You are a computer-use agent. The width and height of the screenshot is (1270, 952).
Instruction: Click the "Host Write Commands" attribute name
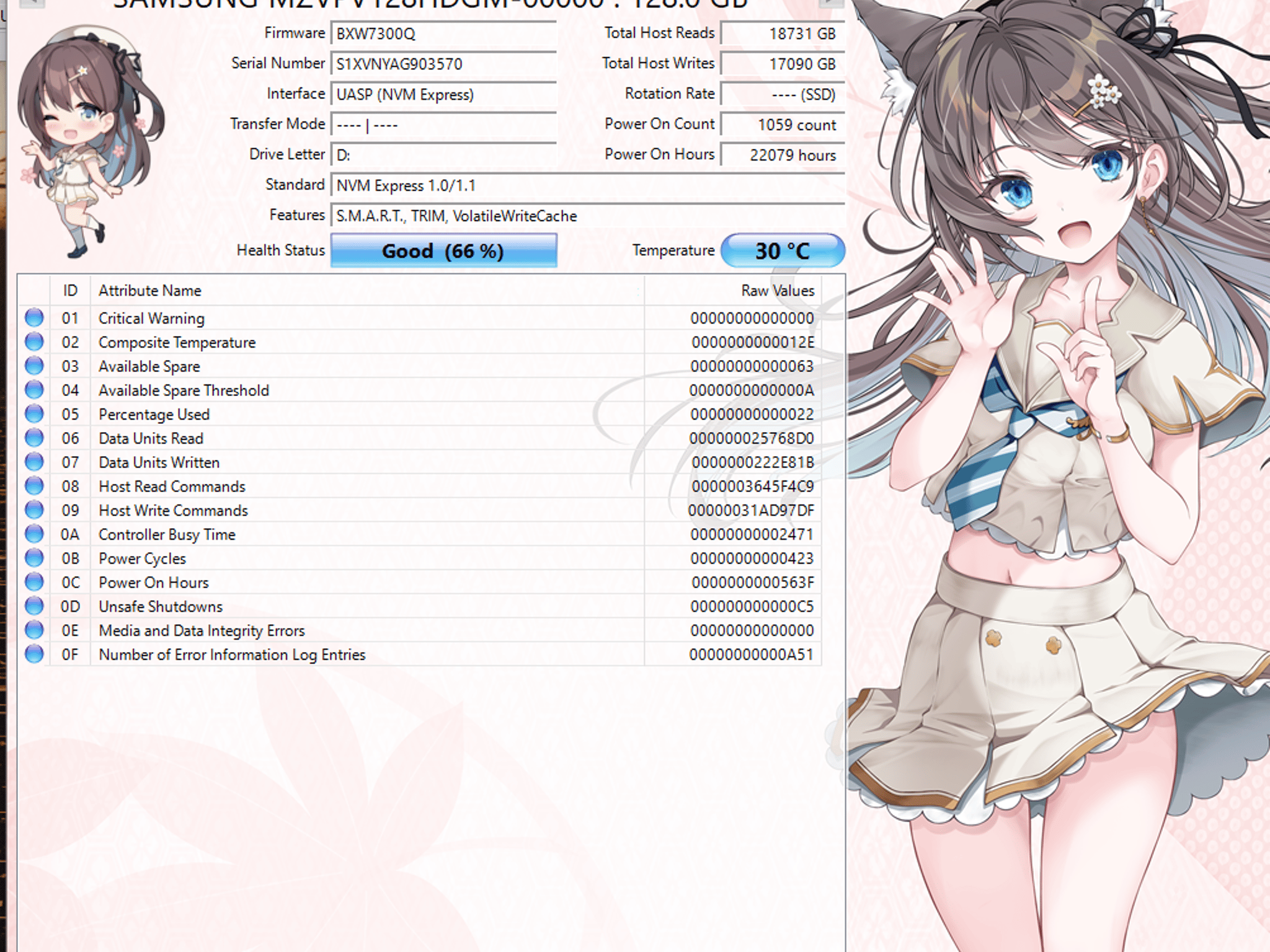point(173,511)
